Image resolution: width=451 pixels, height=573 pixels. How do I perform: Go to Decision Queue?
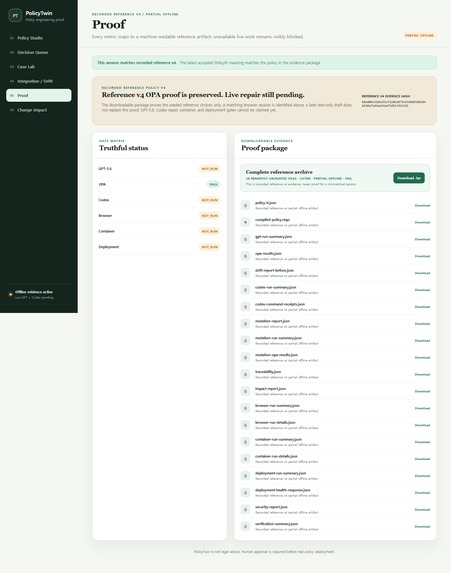39,52
